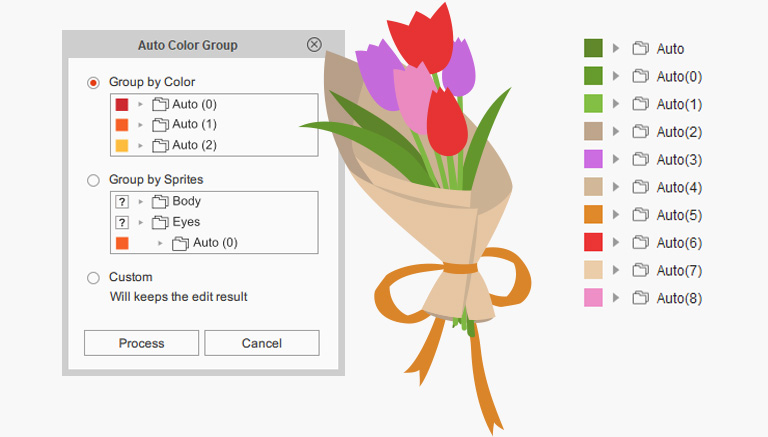Click the question mark icon beside Eyes
768x437 pixels.
pos(122,222)
